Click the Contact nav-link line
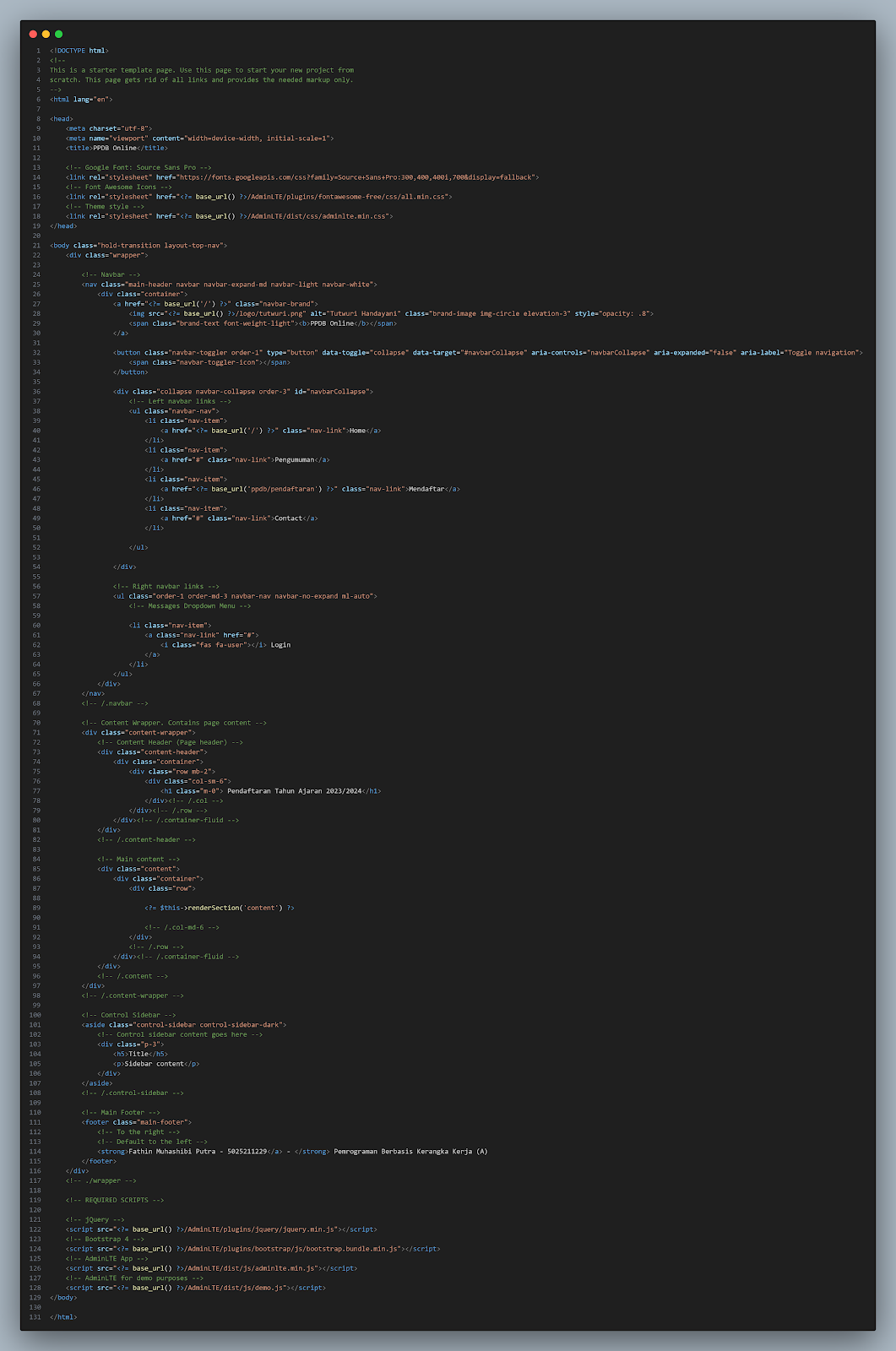 [x=239, y=518]
